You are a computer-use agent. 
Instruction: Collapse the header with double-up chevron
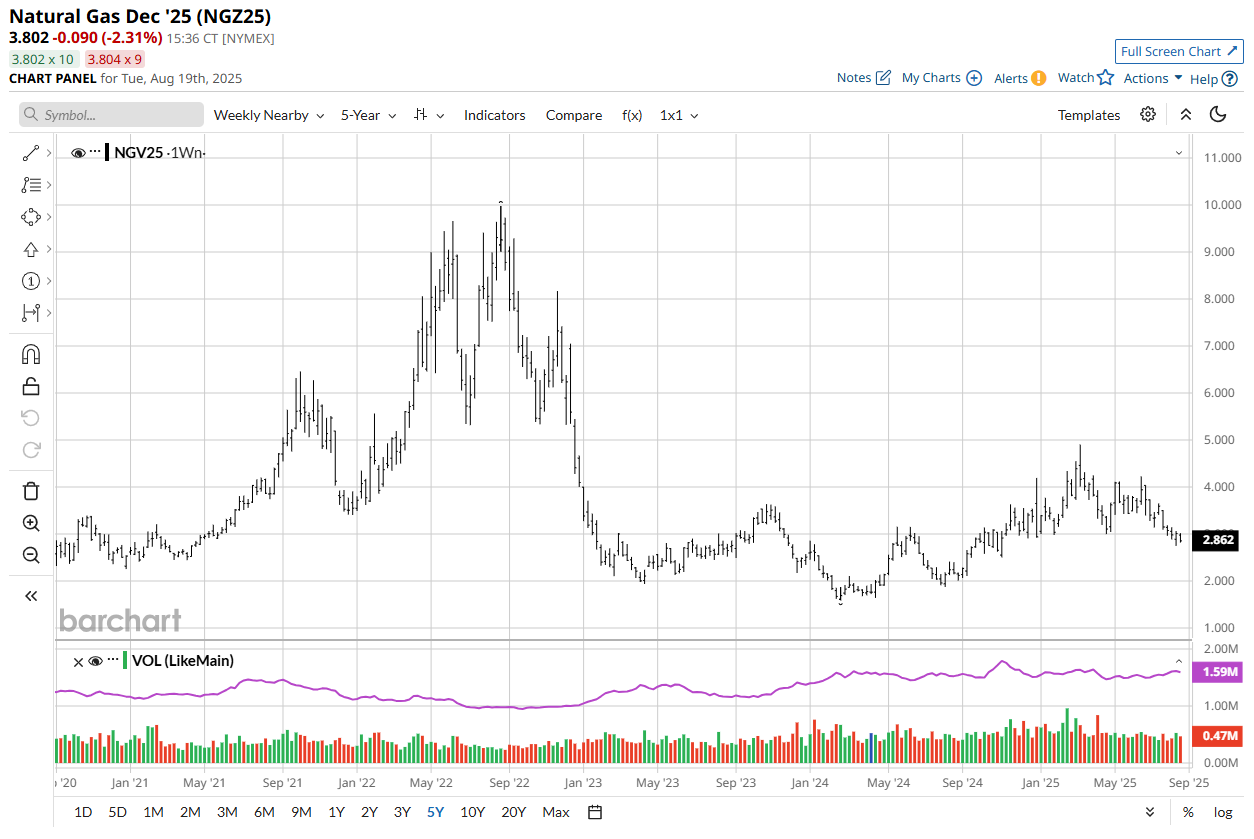tap(1185, 114)
